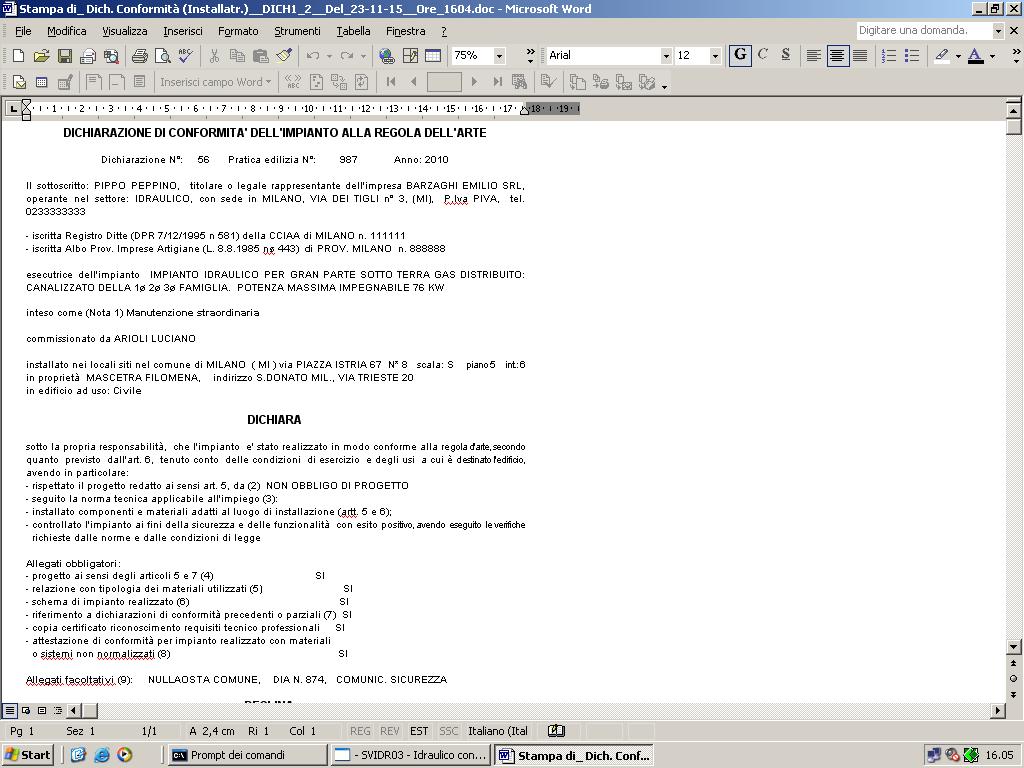Switch to SVIDR03 Idraulico taskbar window

coord(410,755)
